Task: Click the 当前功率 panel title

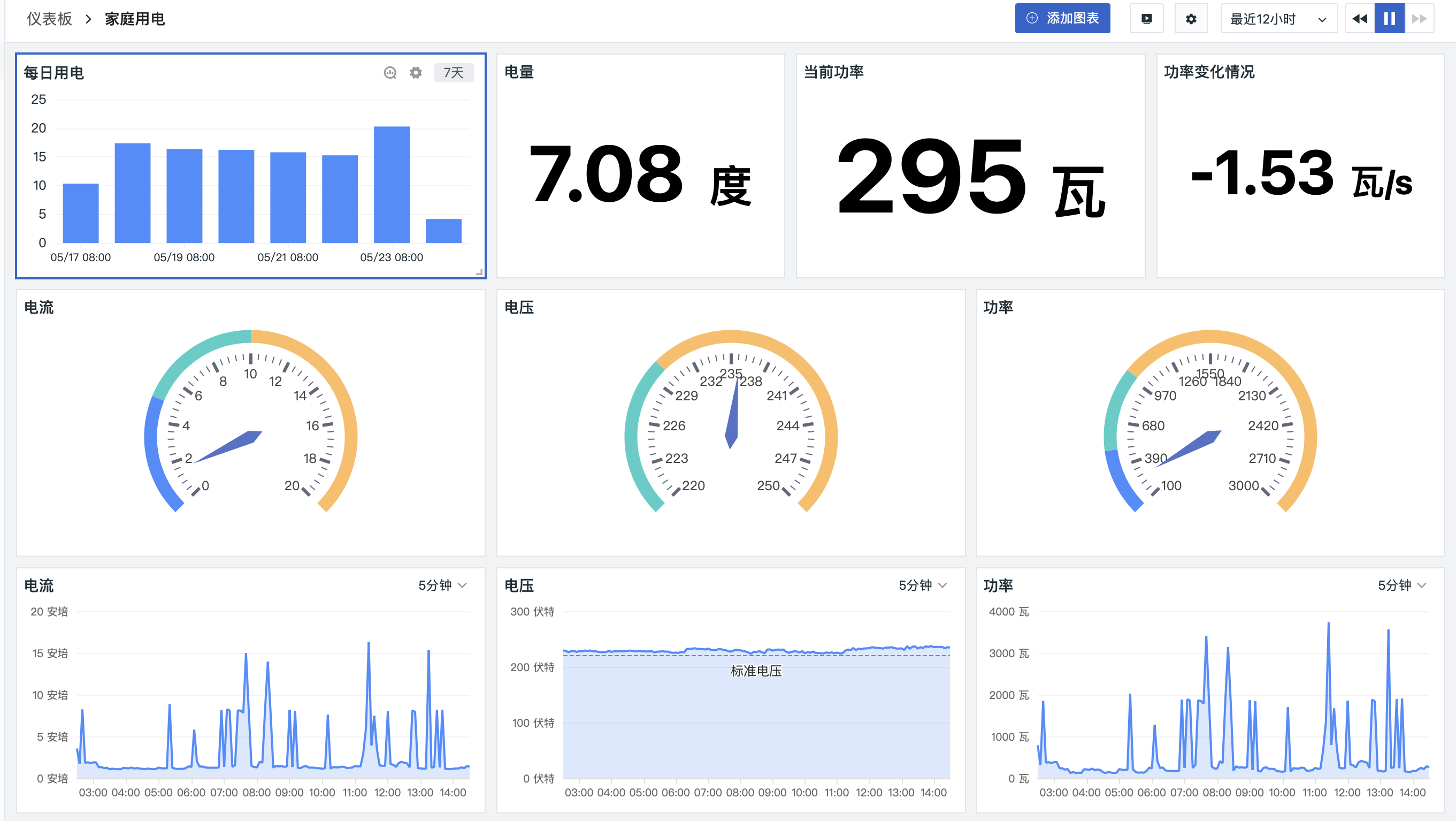Action: pos(834,72)
